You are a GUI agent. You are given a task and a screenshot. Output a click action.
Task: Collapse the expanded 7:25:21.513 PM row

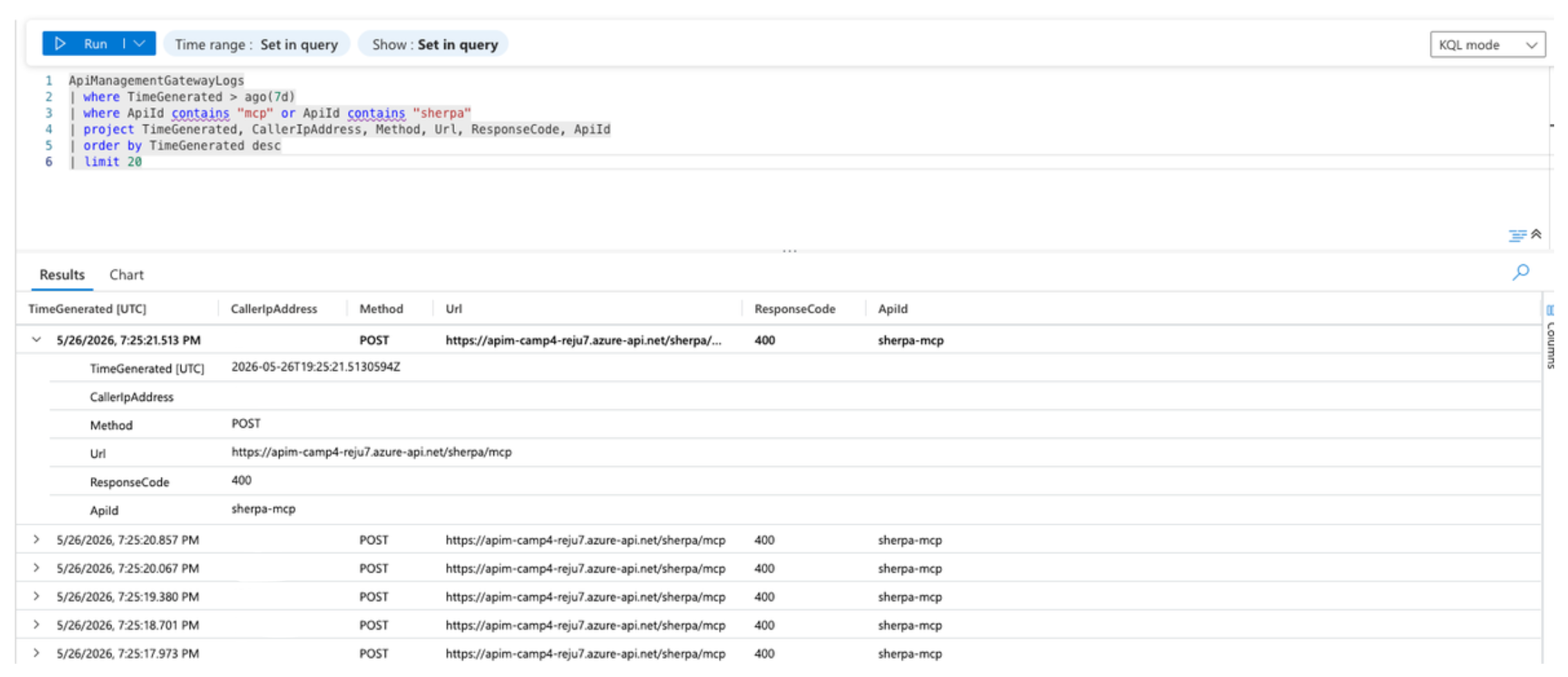pos(36,340)
